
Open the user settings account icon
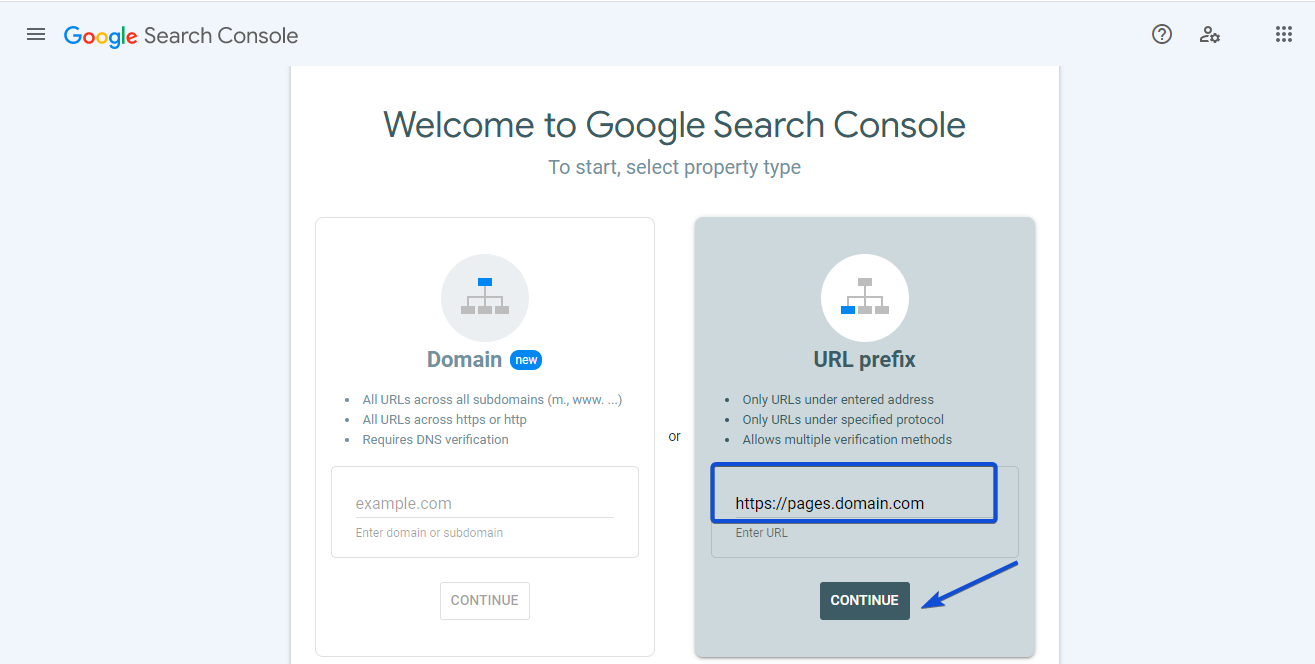point(1210,35)
